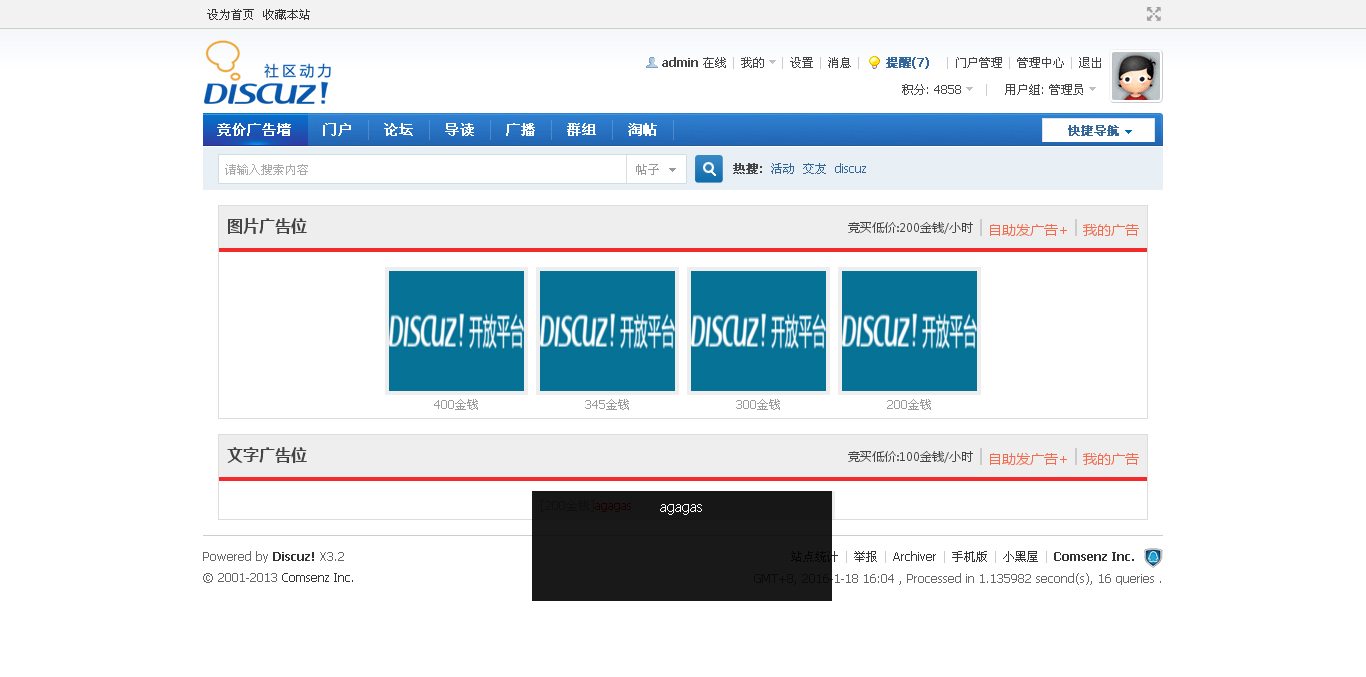Open admin profile link
This screenshot has height=677, width=1366.
(x=680, y=62)
